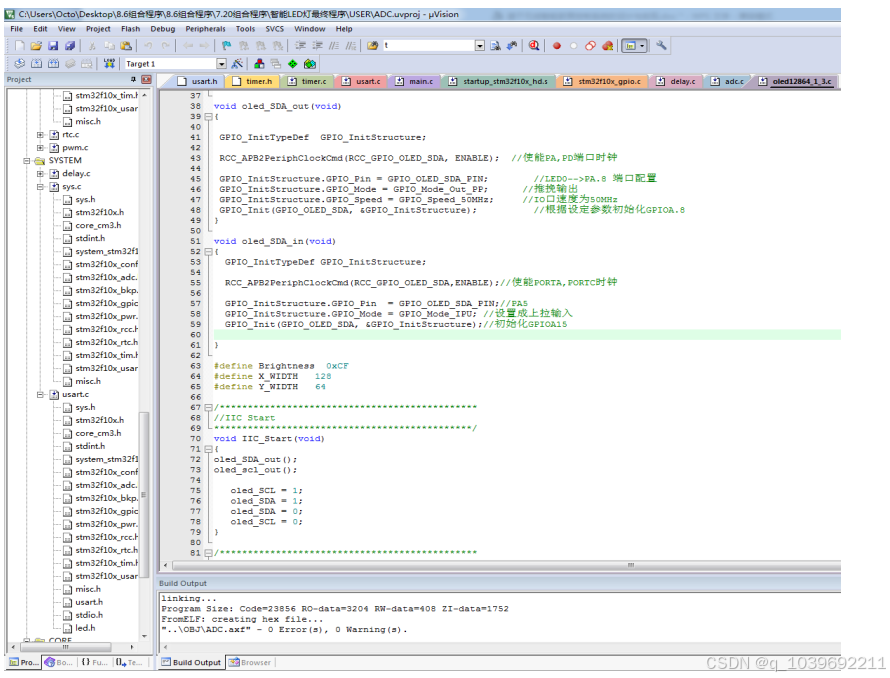Click the Rebuild all target files icon
This screenshot has width=890, height=678.
coord(53,64)
